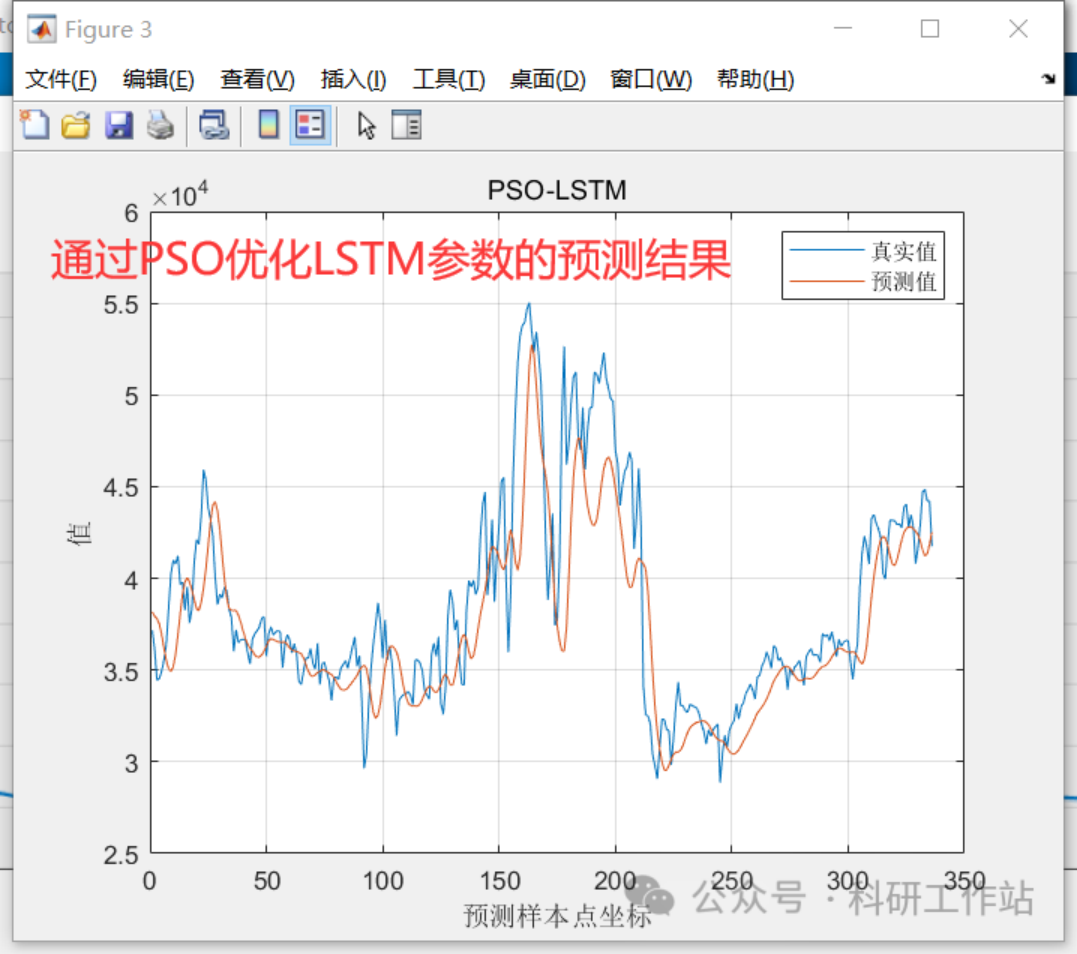Viewport: 1077px width, 954px height.
Task: Open a file with the folder icon
Action: [x=76, y=126]
